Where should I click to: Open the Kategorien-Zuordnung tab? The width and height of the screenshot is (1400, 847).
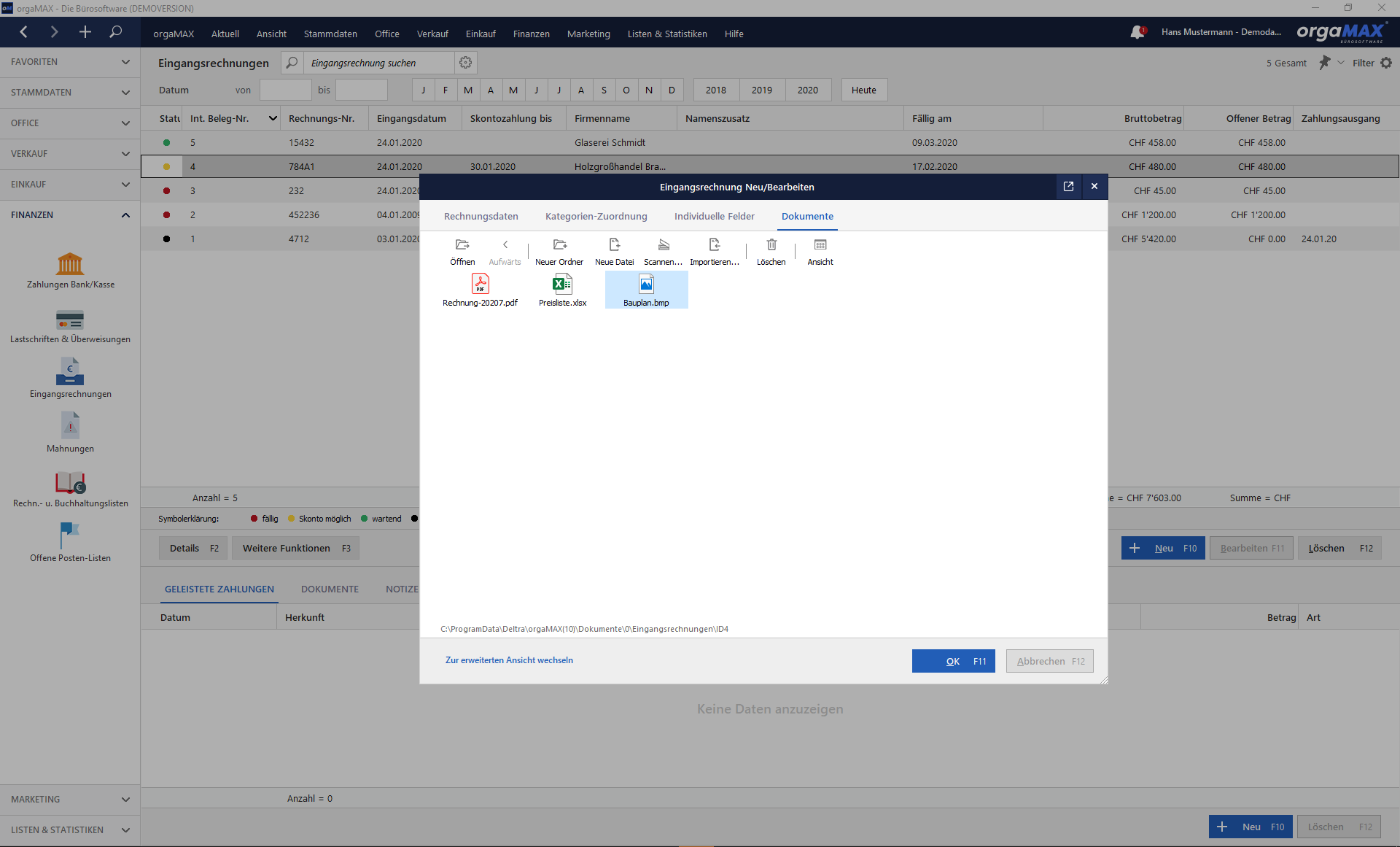[x=596, y=217]
